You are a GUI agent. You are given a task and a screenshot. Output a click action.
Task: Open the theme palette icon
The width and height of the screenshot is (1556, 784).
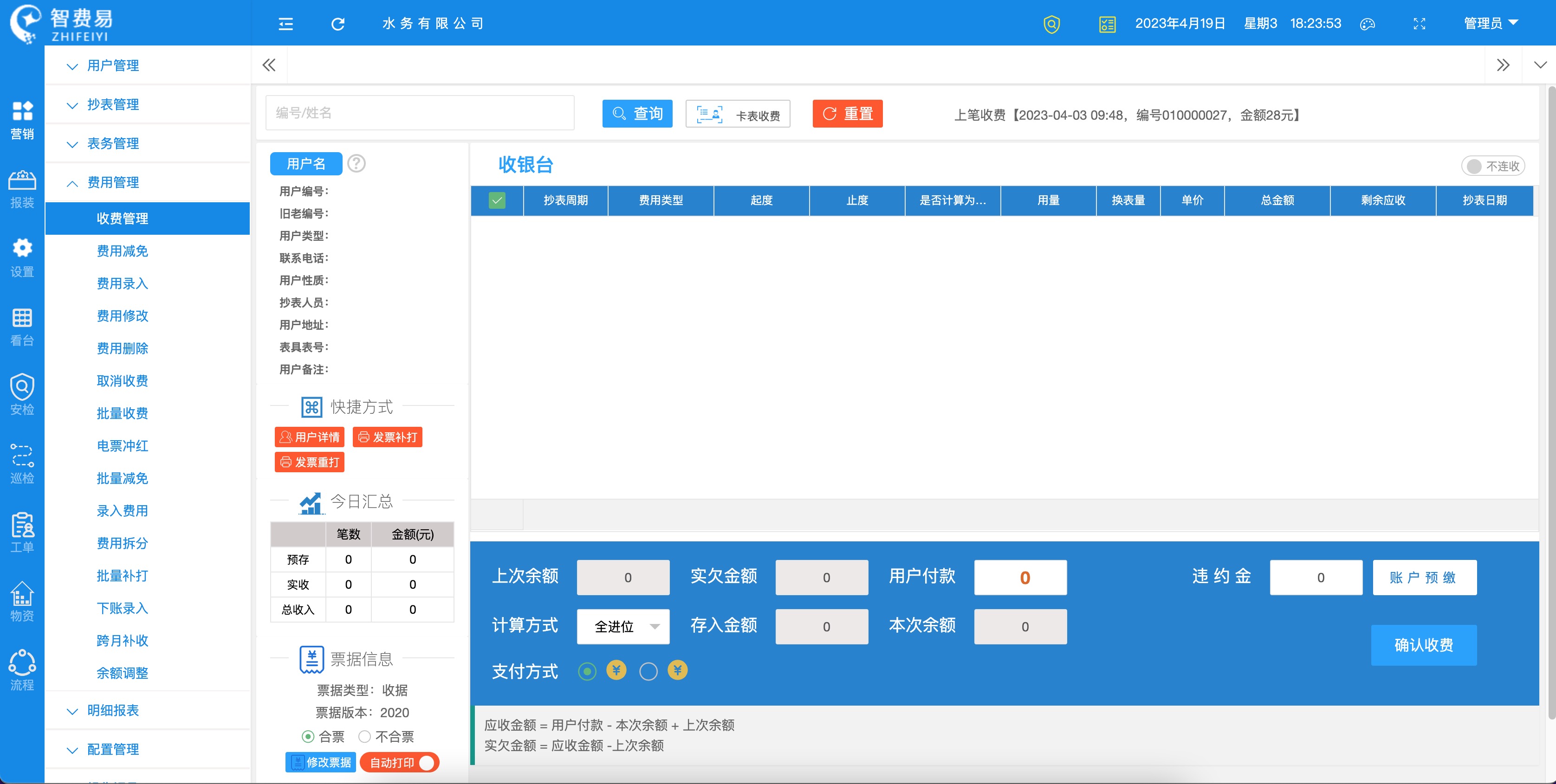click(x=1367, y=24)
